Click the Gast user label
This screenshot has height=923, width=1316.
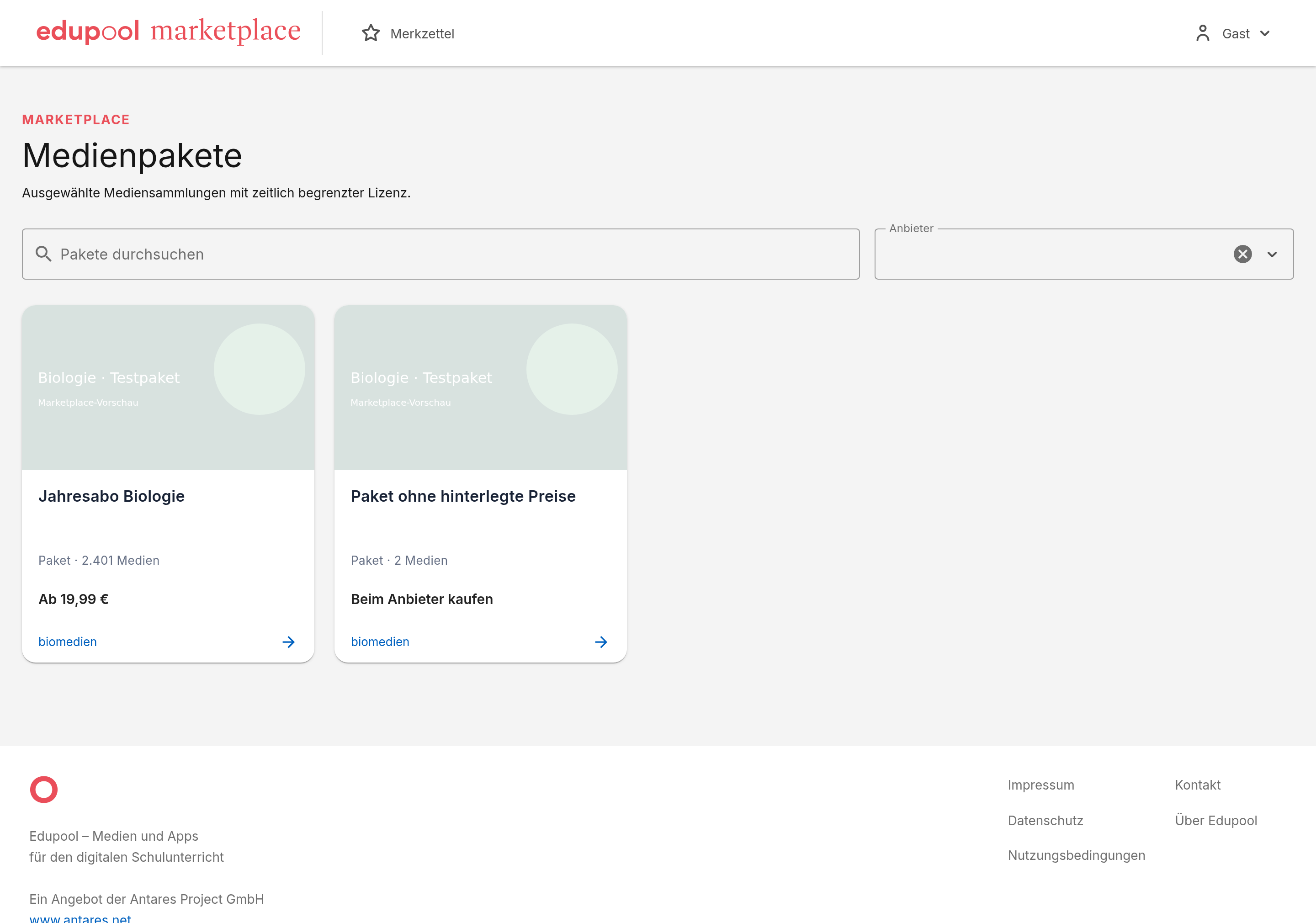(1236, 33)
